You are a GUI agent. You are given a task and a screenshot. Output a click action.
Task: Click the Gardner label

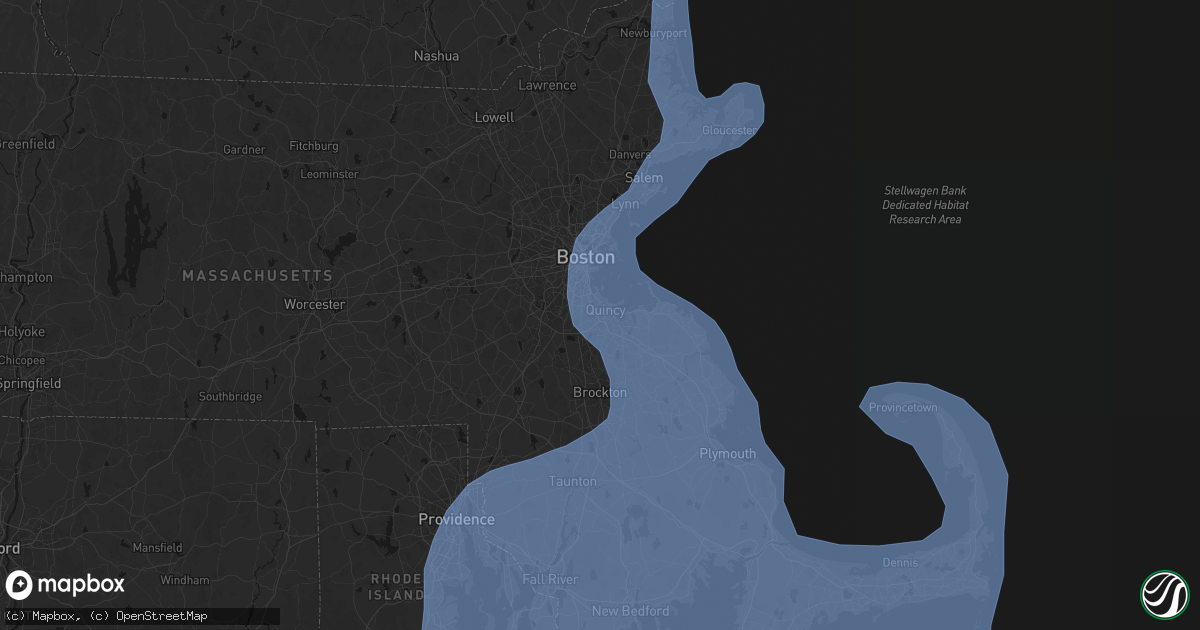coord(244,150)
